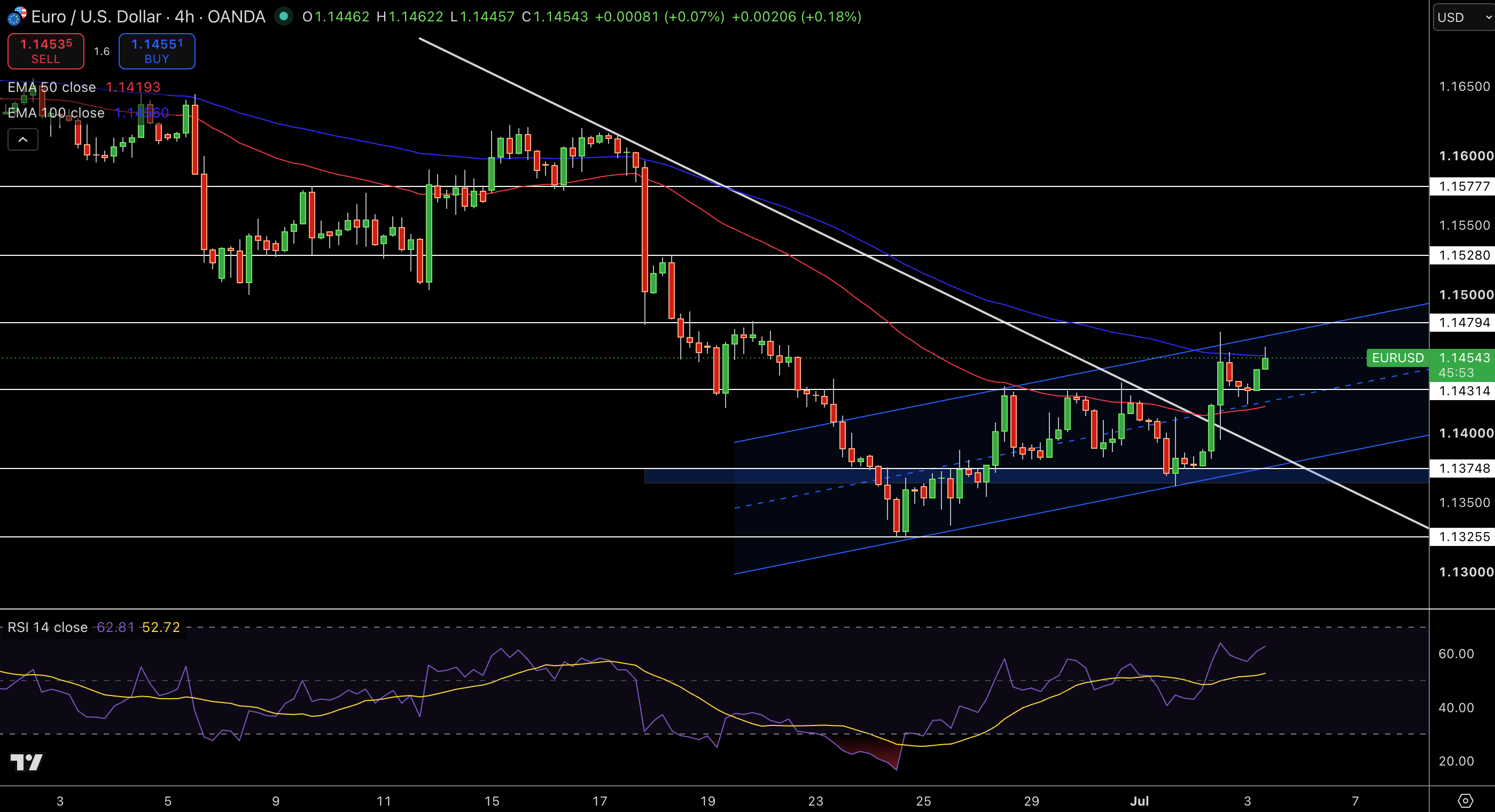
Task: Open the USD currency dropdown
Action: click(x=1463, y=18)
